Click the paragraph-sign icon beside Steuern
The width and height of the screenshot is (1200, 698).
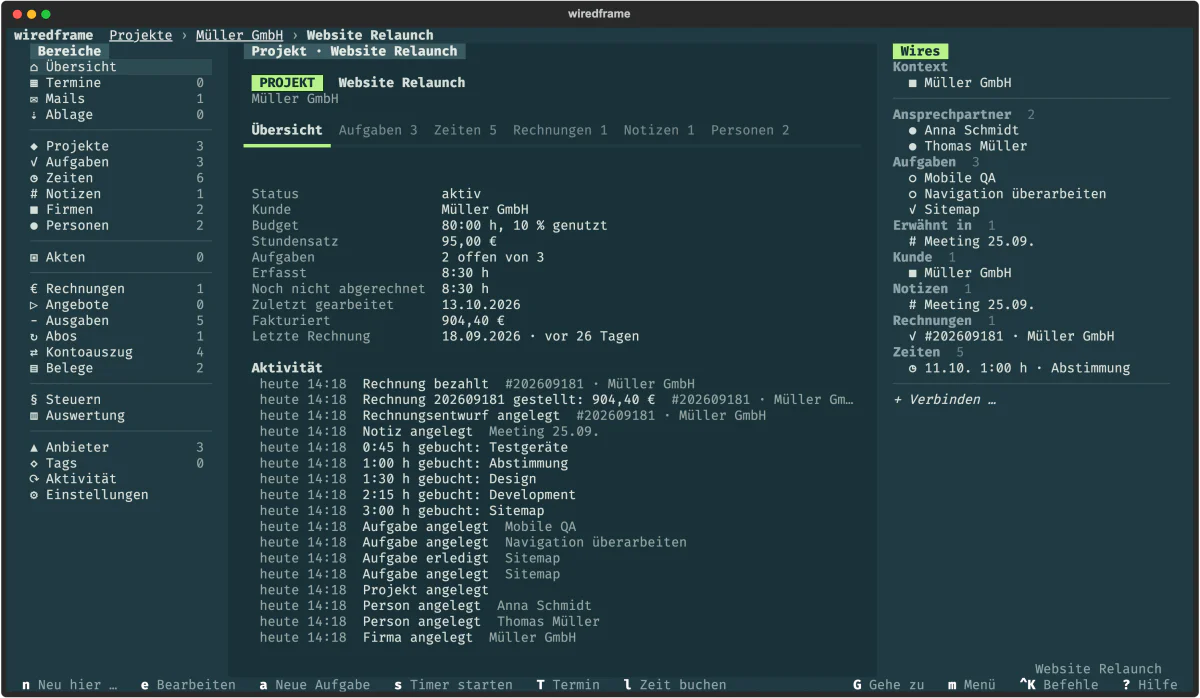(x=34, y=400)
